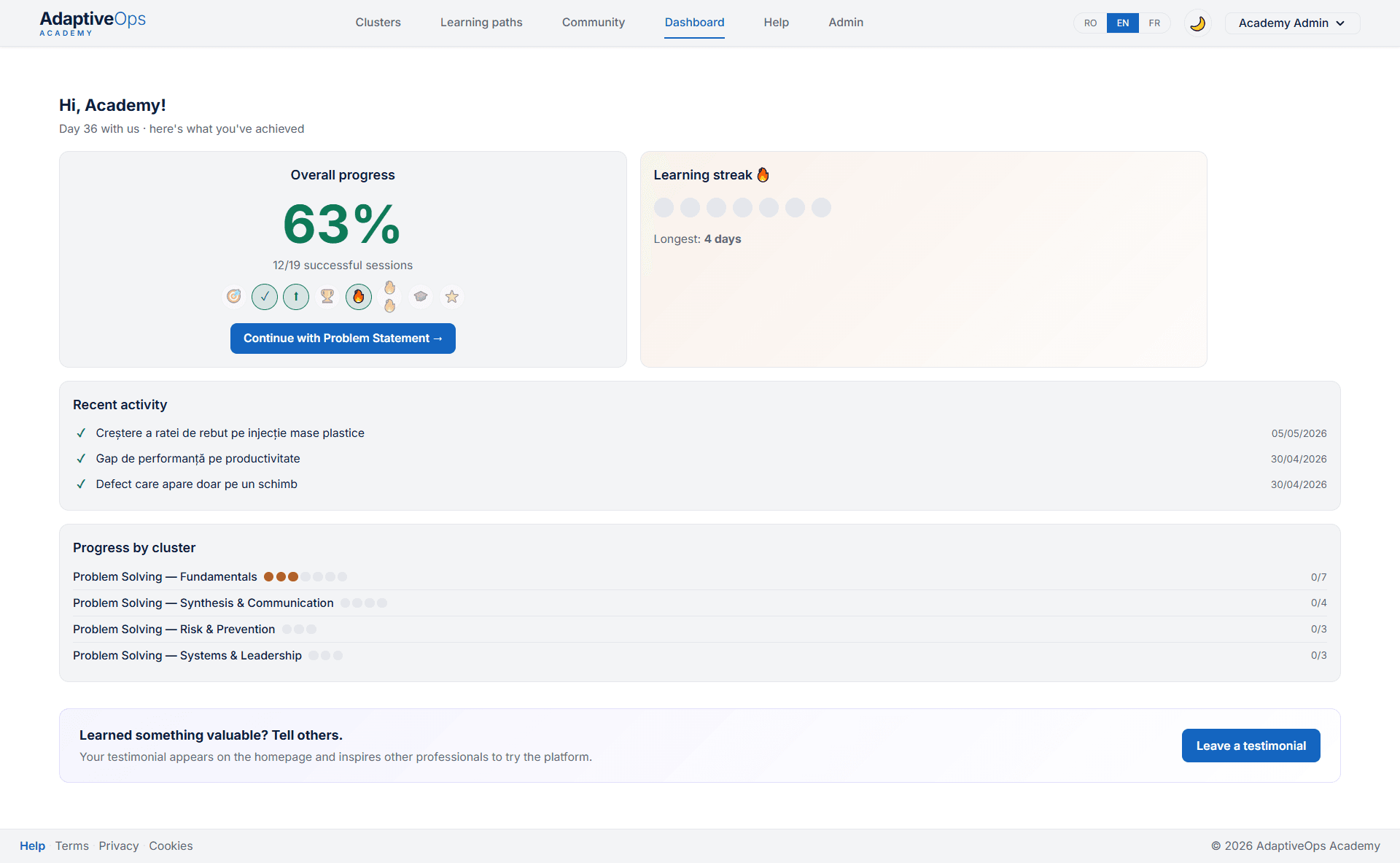
Task: Click the 0/7 Fundamentals count
Action: 1319,577
